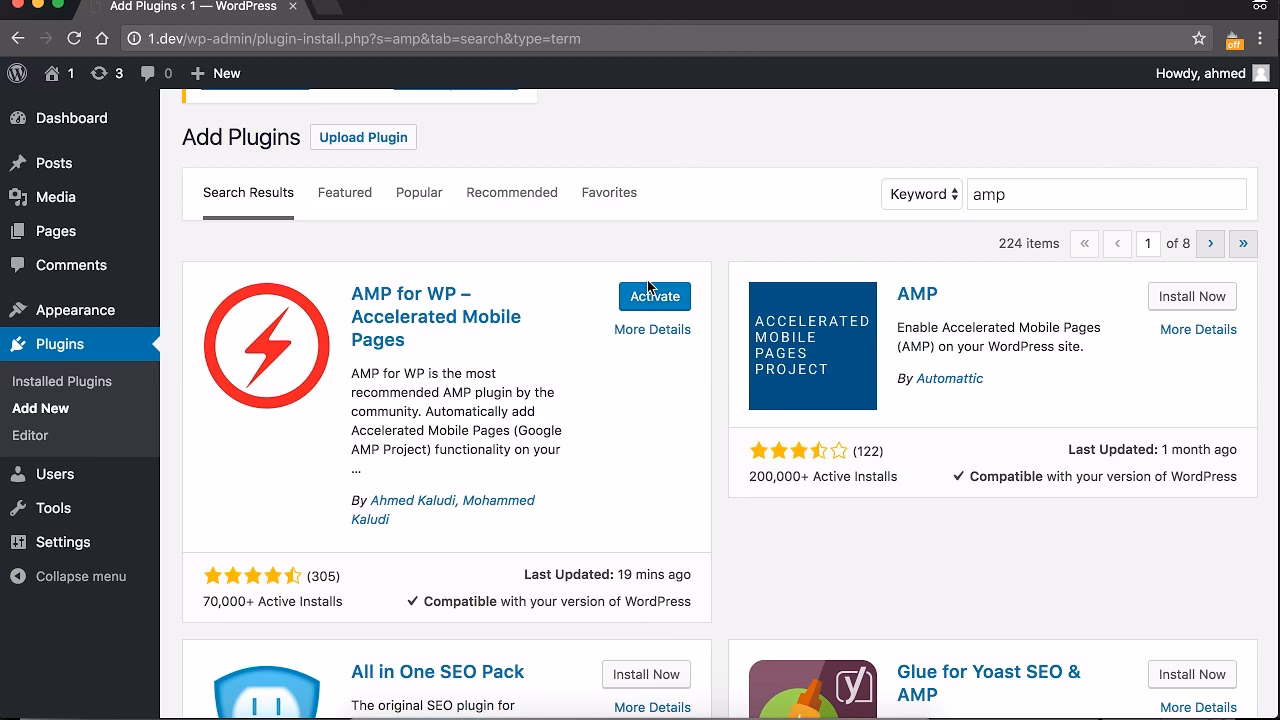Click the WordPress logo in the admin bar
The width and height of the screenshot is (1280, 720).
tap(16, 72)
